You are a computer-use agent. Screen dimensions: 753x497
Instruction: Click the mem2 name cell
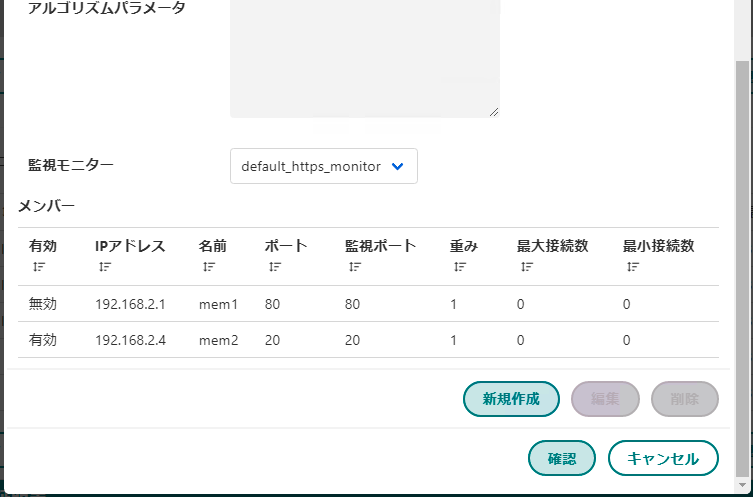(x=219, y=340)
